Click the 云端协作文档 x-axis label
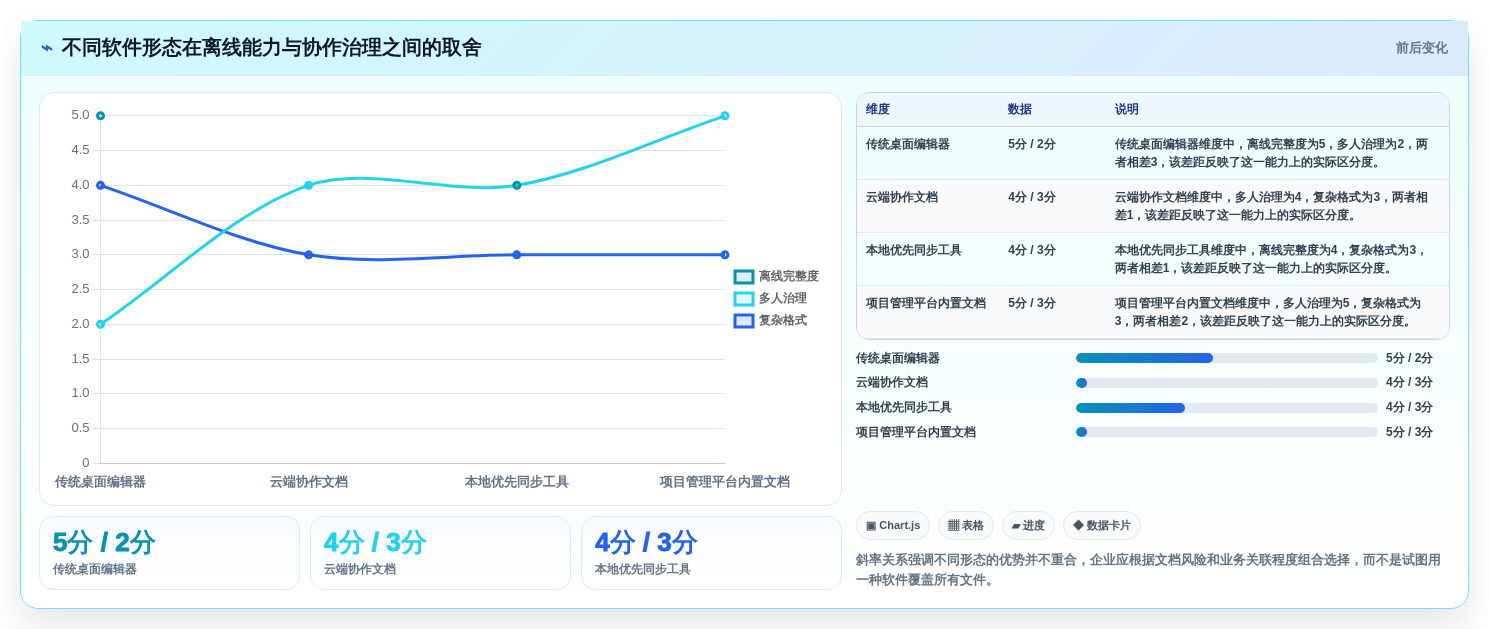 coord(308,482)
